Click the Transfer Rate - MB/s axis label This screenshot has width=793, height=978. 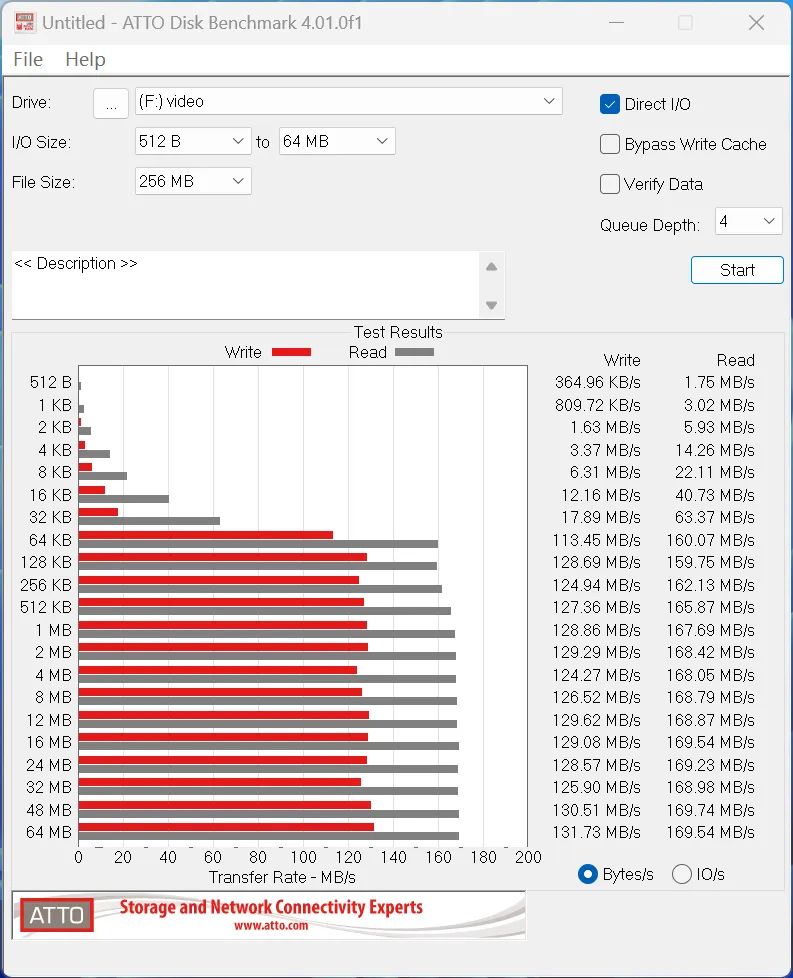coord(282,878)
